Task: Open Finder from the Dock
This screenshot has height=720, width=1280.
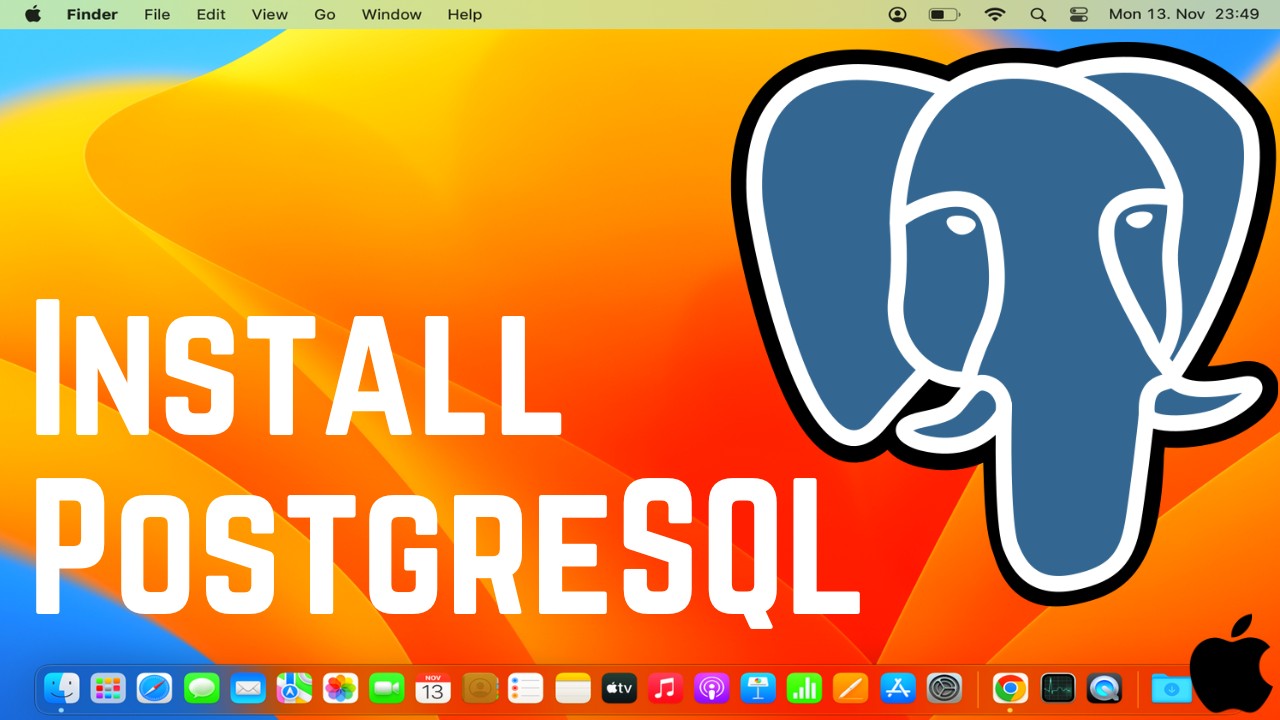Action: coord(61,688)
